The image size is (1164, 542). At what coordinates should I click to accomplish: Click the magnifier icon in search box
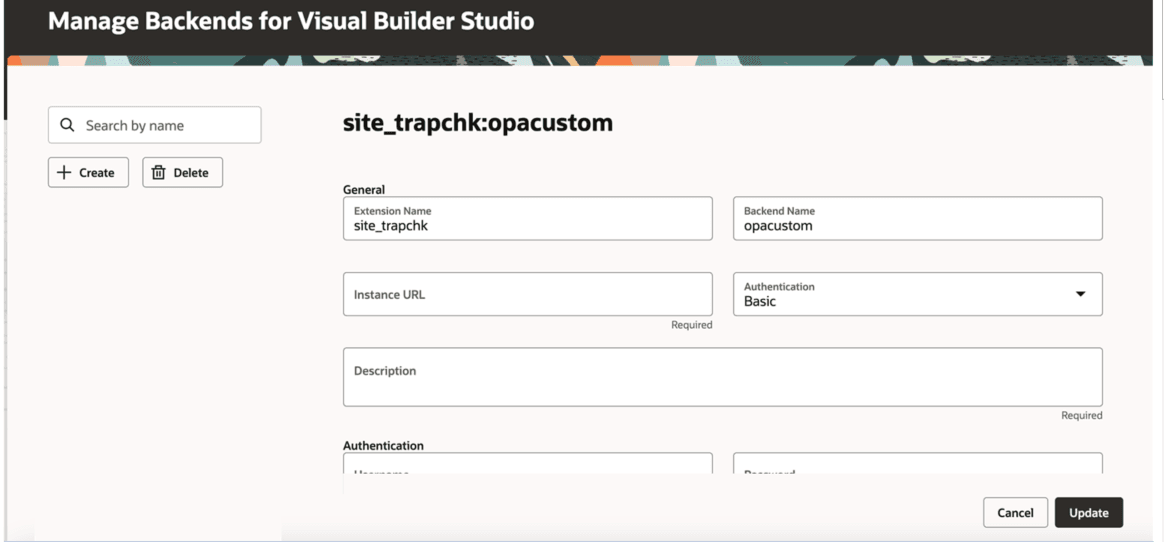click(x=67, y=125)
